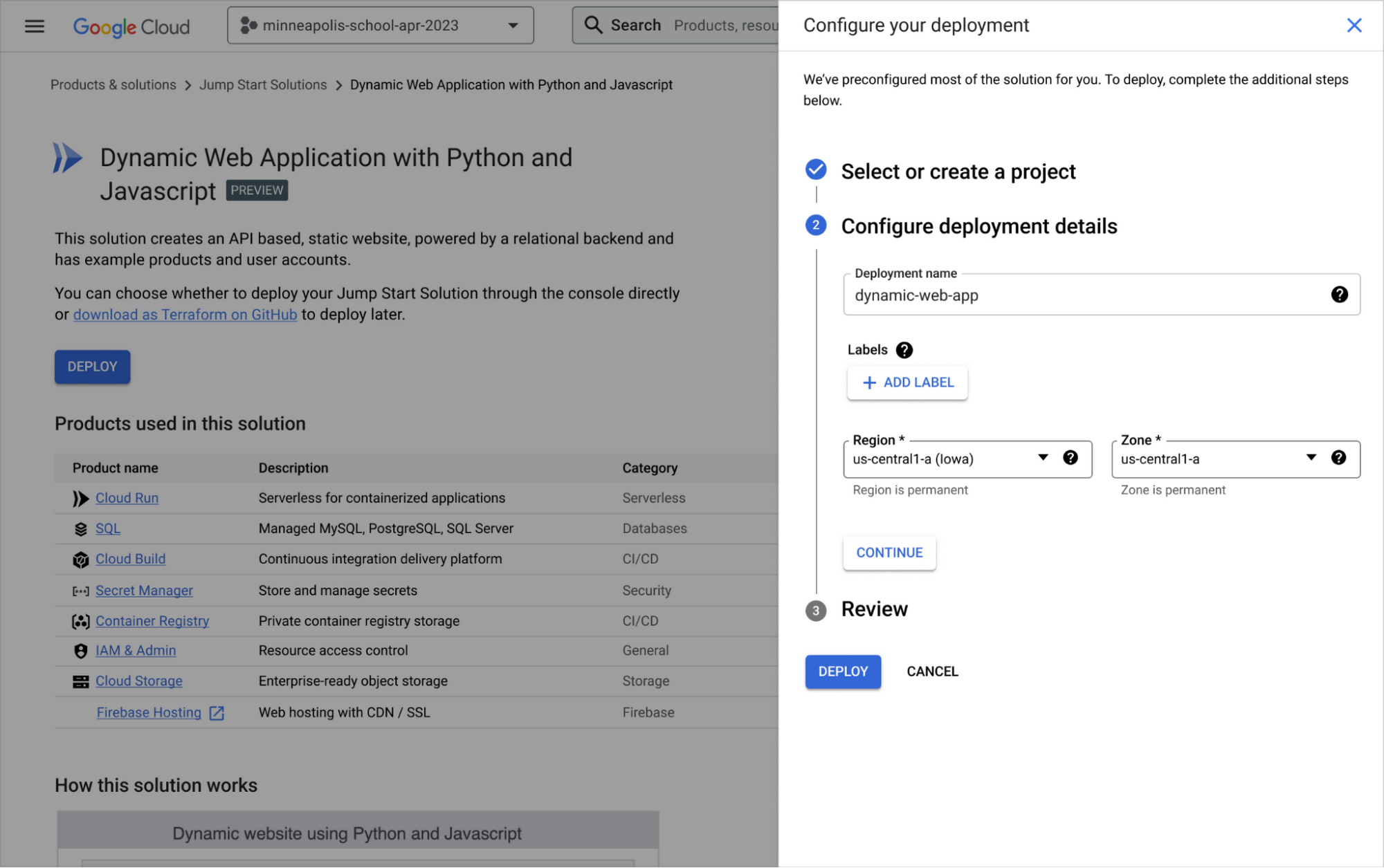Click the IAM & Admin icon

(x=79, y=650)
